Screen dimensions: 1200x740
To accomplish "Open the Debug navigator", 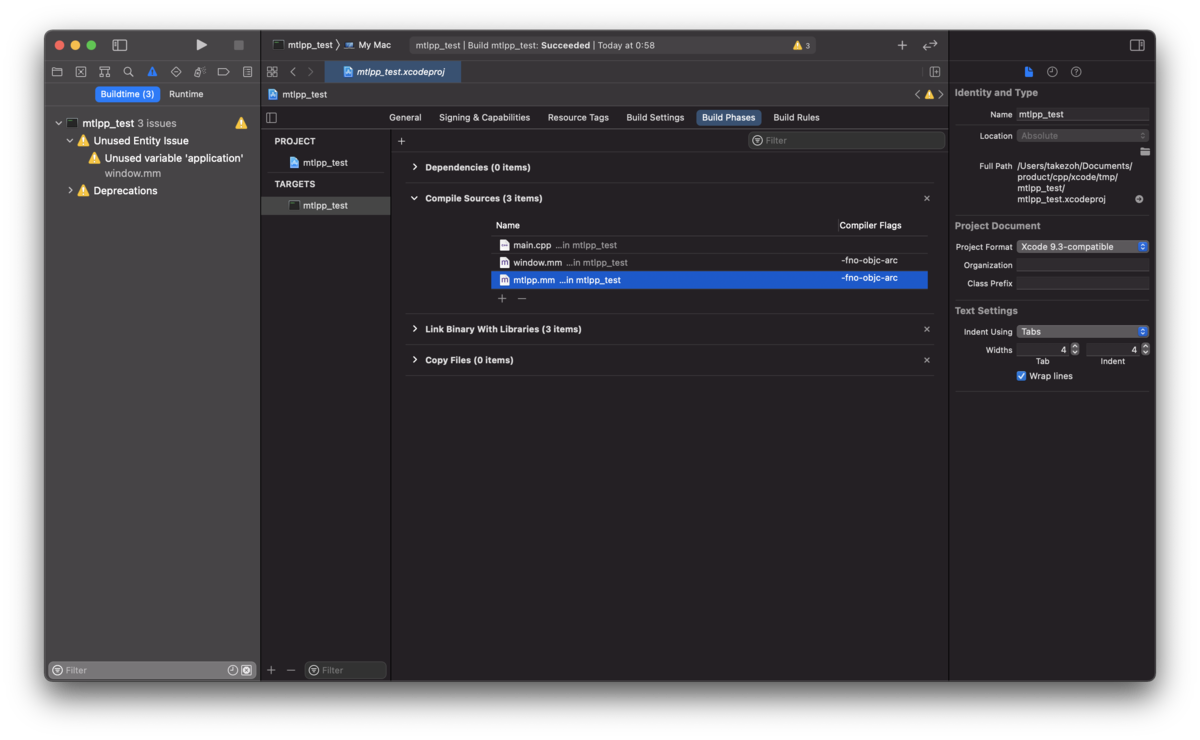I will 199,72.
